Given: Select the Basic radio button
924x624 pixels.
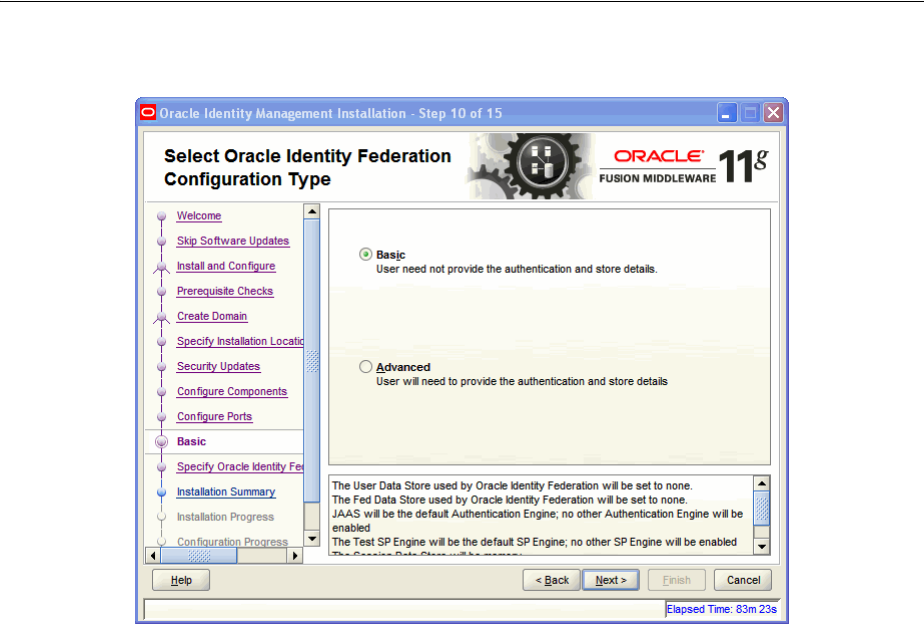Looking at the screenshot, I should point(365,255).
